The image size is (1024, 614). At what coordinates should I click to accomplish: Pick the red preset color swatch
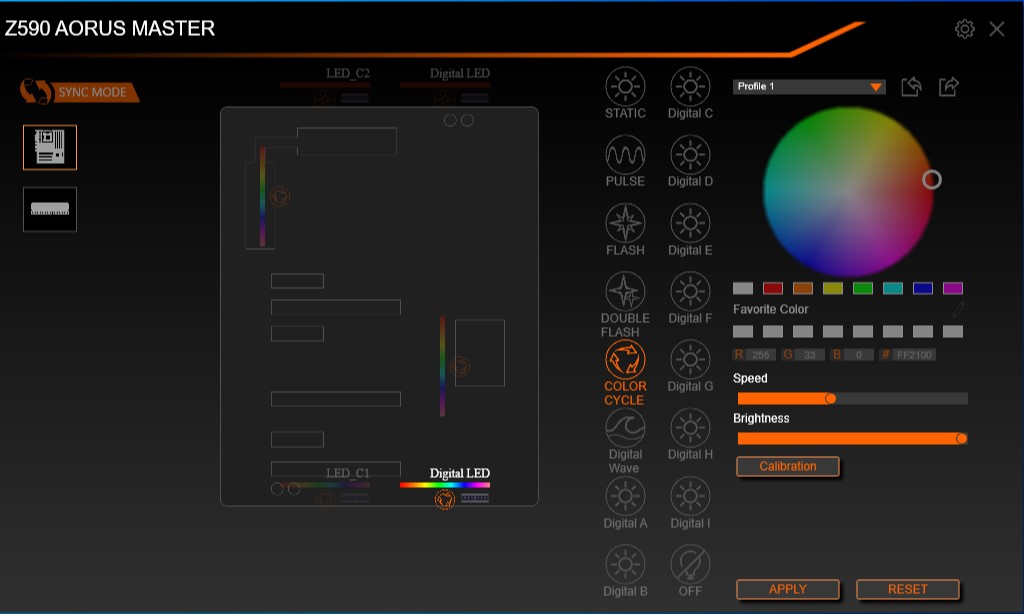point(773,288)
